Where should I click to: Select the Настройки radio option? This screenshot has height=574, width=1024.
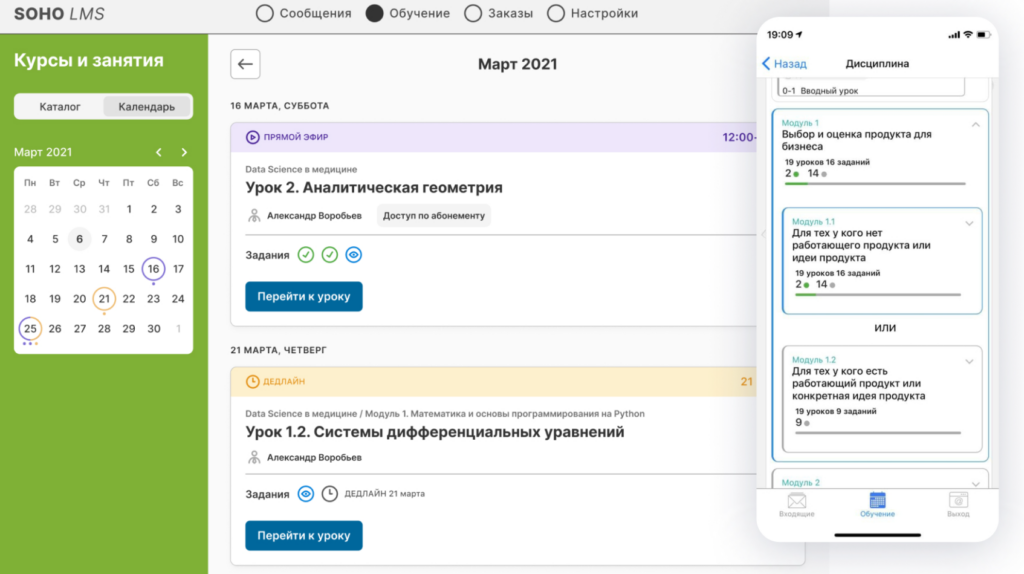pyautogui.click(x=556, y=13)
